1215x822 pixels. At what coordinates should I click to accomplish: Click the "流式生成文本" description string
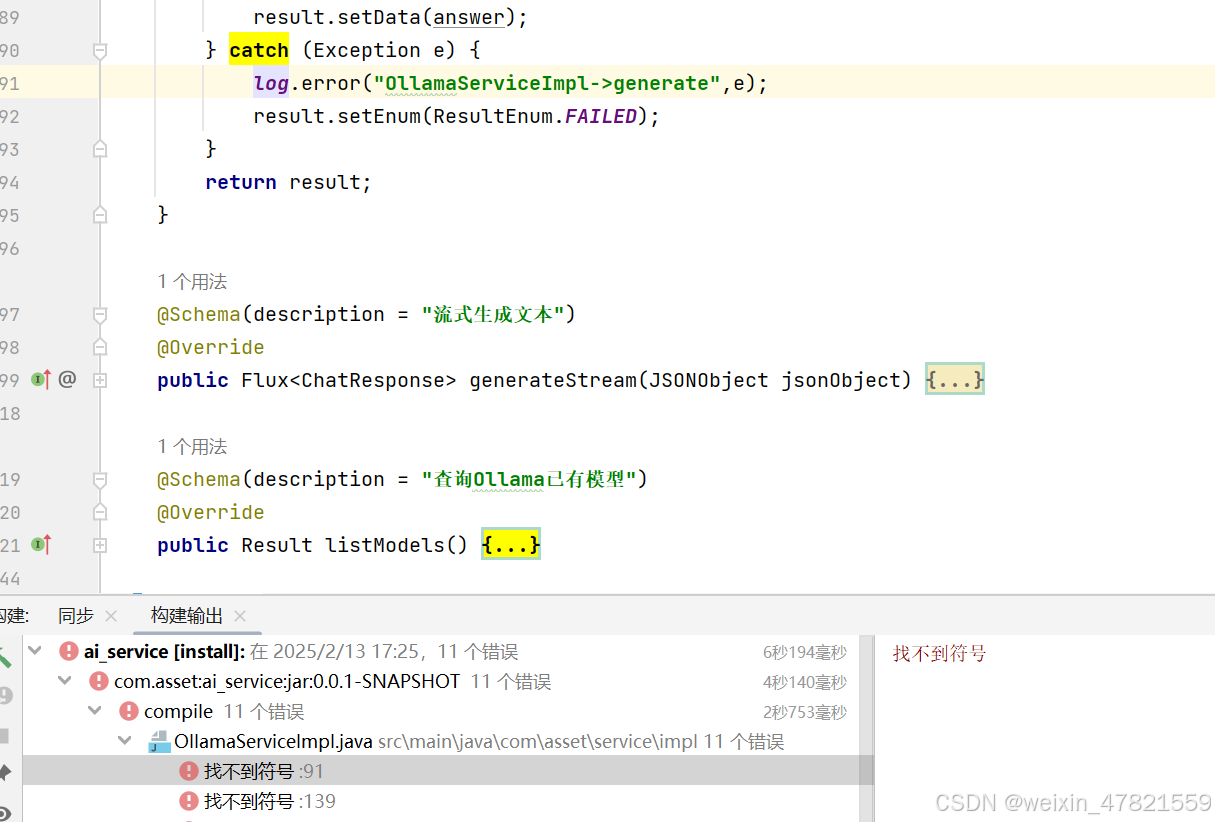point(492,314)
